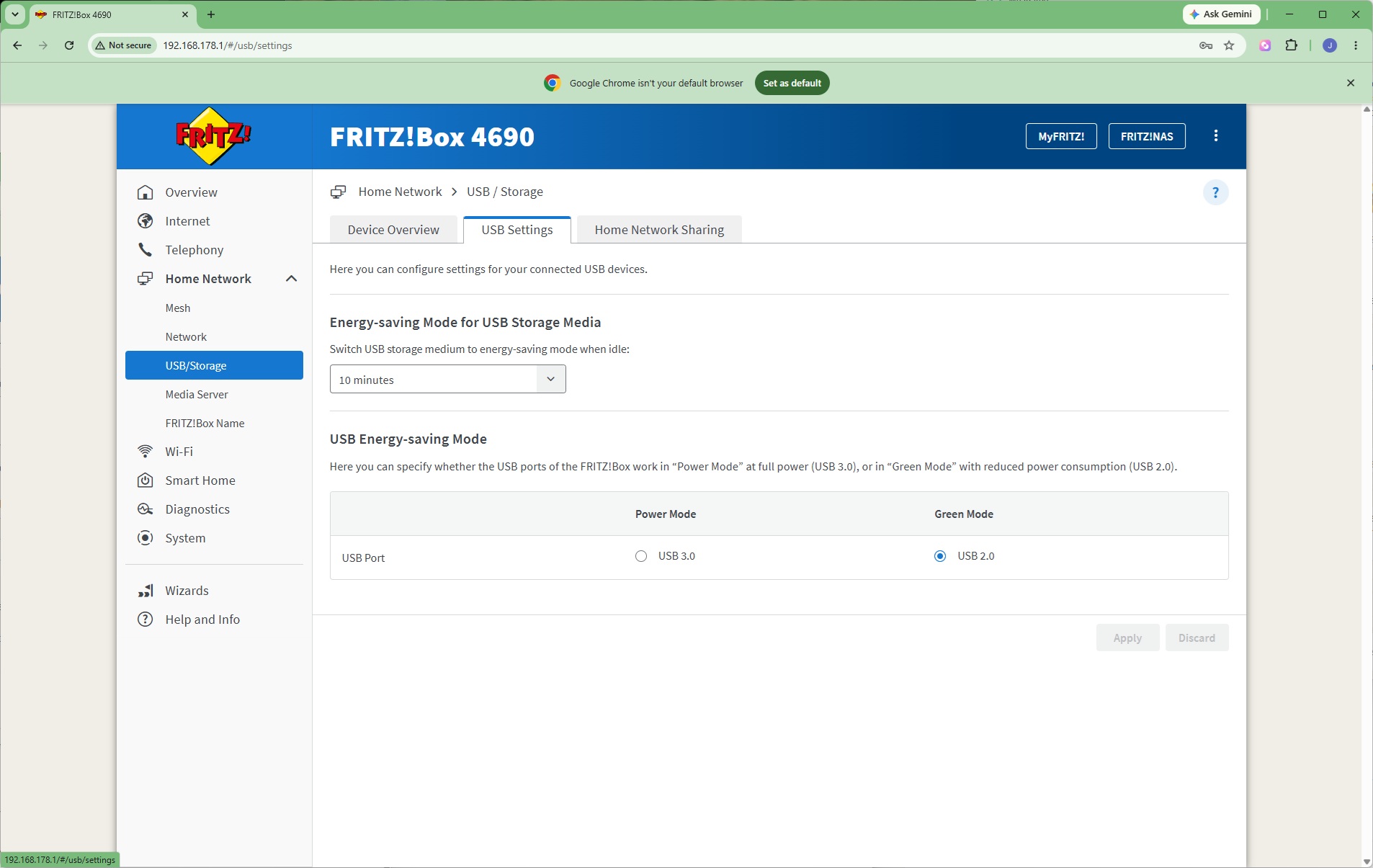
Task: Select USB/Storage in the sidebar
Action: coord(214,365)
